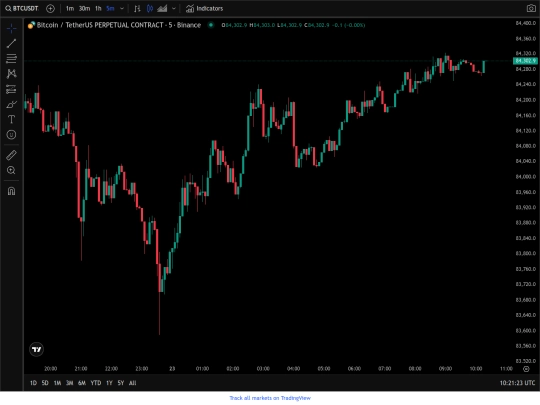Click the TradingView logo badge
The height and width of the screenshot is (405, 540).
point(37,350)
